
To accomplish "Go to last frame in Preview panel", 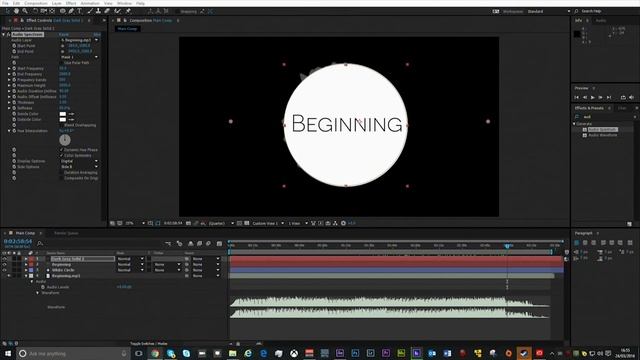I will click(x=609, y=98).
